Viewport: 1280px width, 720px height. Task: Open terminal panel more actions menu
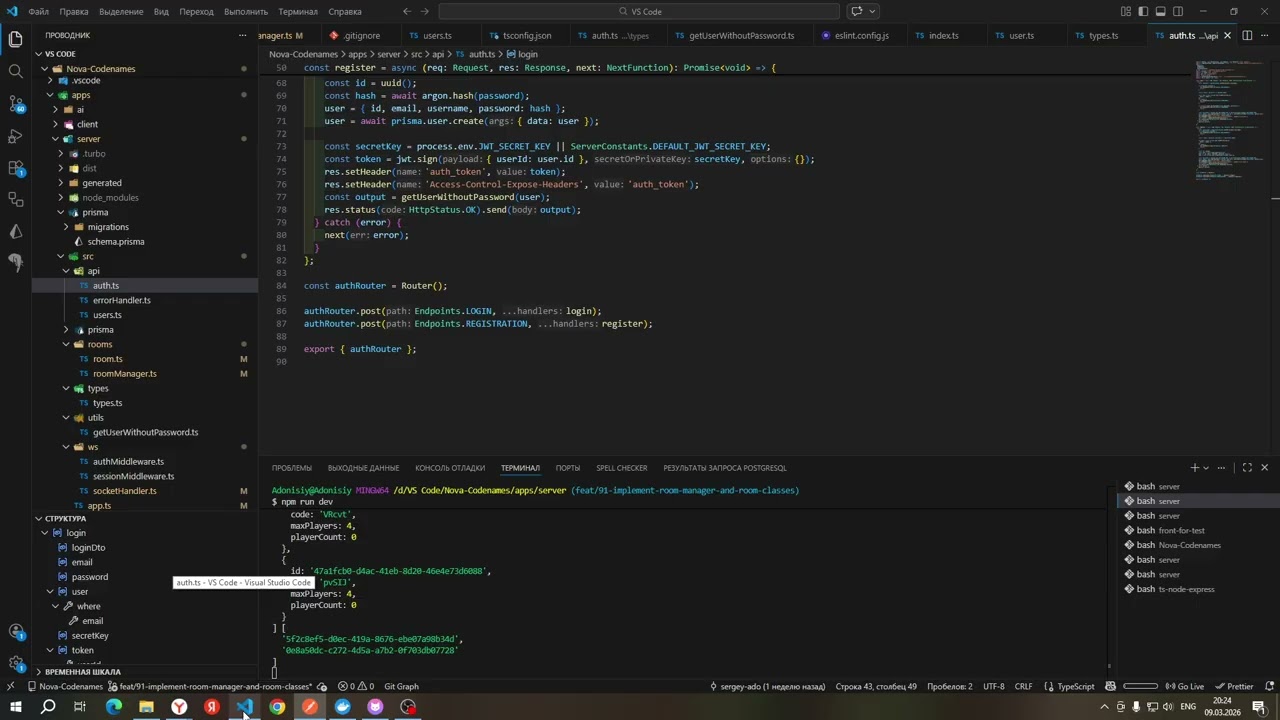click(x=1224, y=467)
